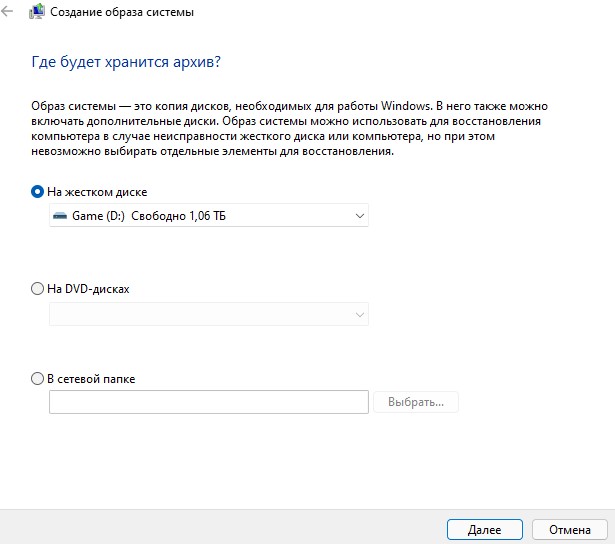The width and height of the screenshot is (615, 544).
Task: Select the 'На жестком диске' radio button
Action: tap(37, 192)
